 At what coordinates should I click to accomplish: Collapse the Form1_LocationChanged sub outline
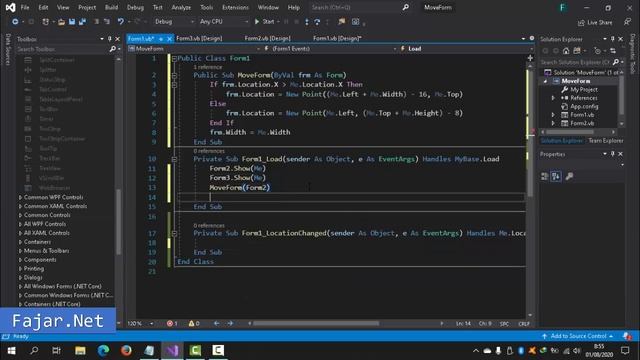point(174,233)
